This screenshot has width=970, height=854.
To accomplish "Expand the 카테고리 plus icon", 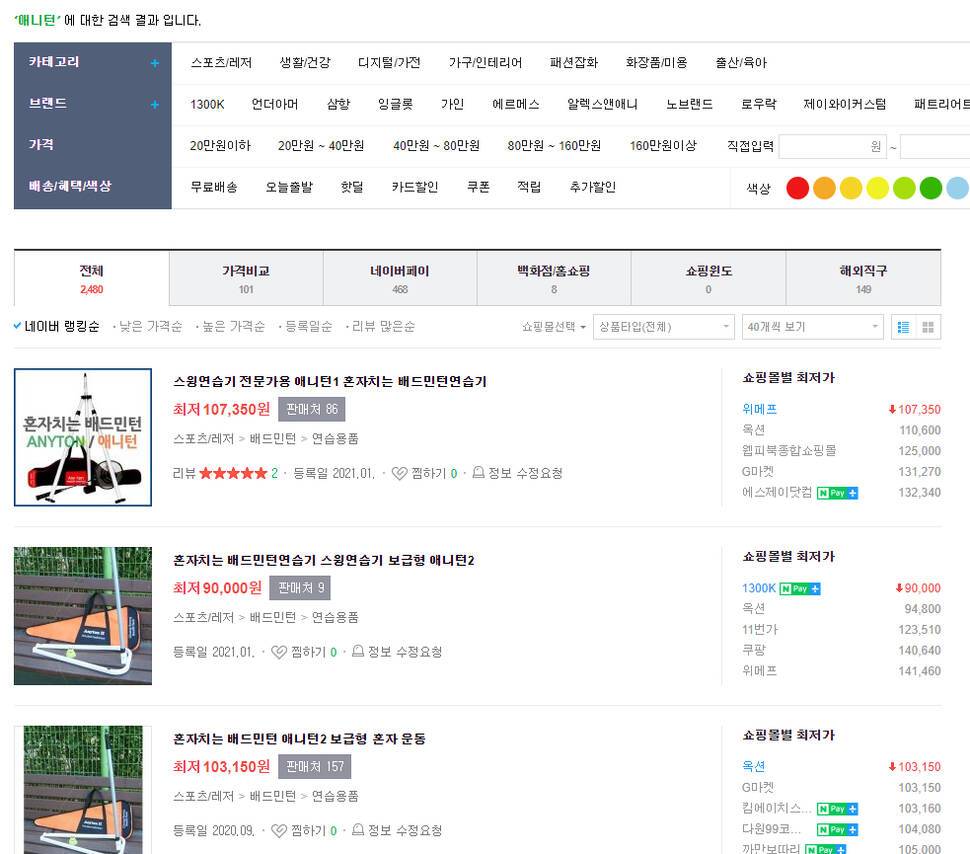I will (155, 63).
